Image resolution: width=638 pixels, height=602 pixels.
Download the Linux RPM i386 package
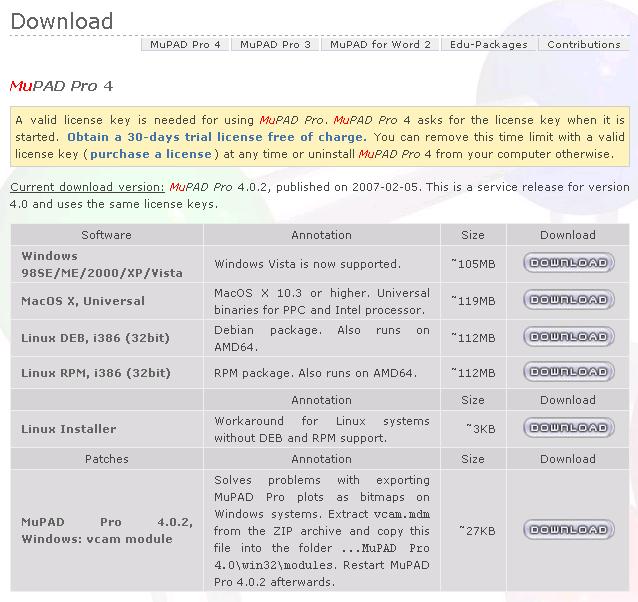tap(569, 372)
